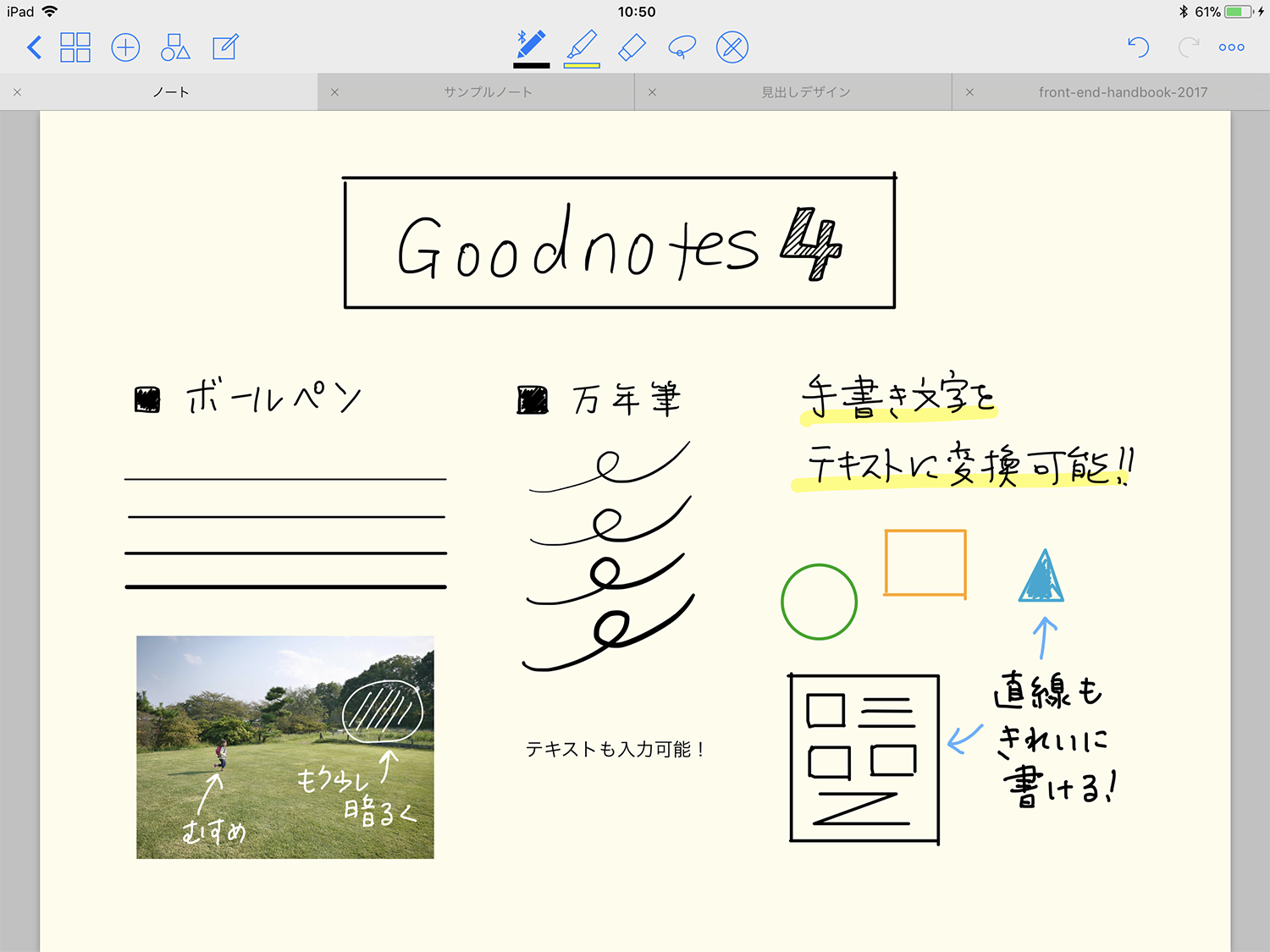Tap the typed text テキストも入力可能！
Screen dimensions: 1270x952
point(616,750)
